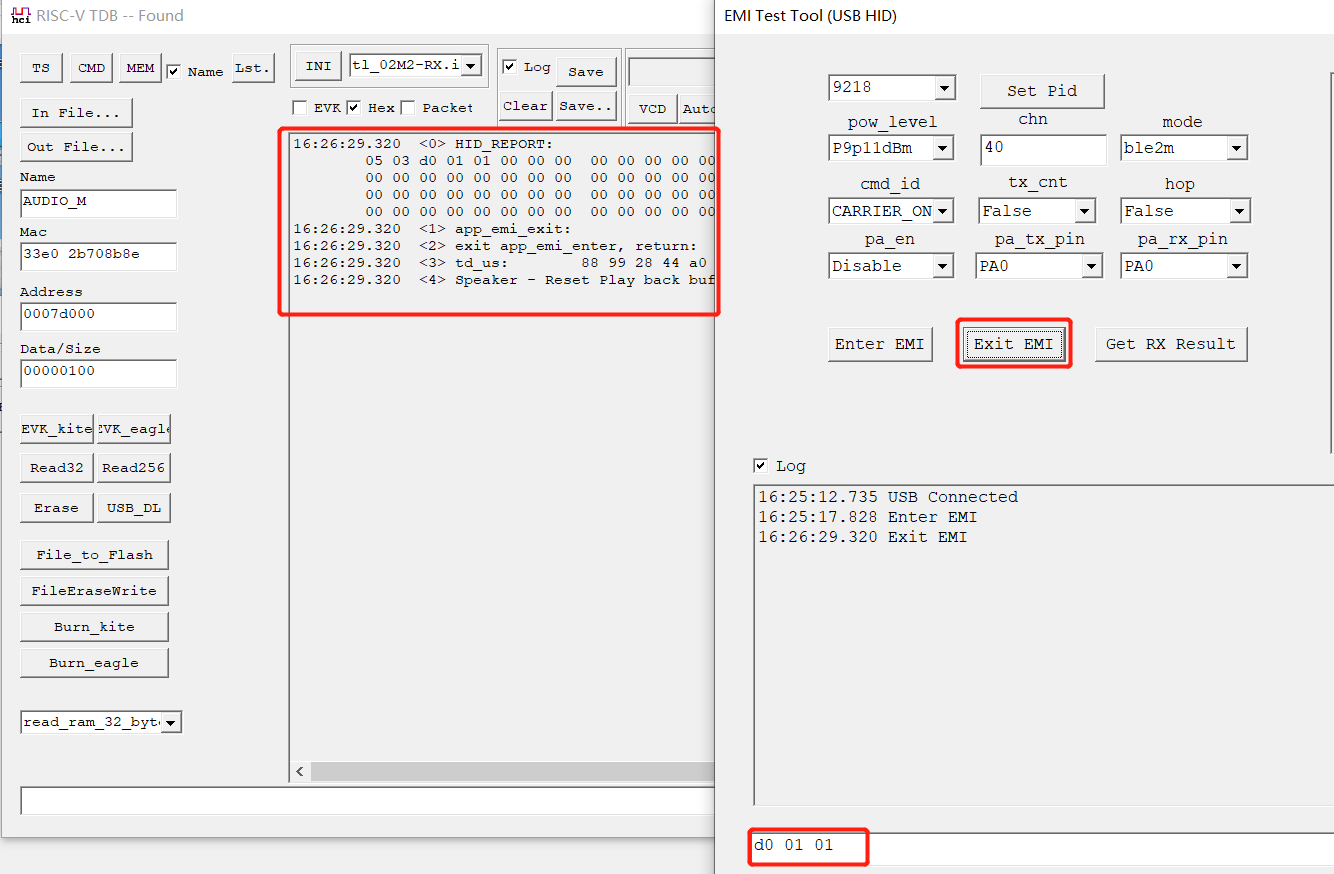1334x874 pixels.
Task: Enable the EVK checkbox
Action: point(300,107)
